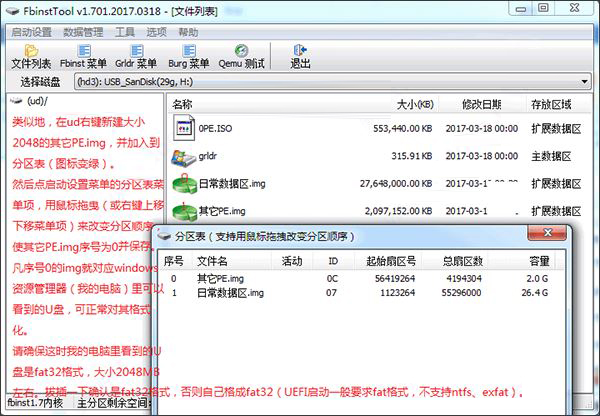
Task: Click the capacity value 26.4 G
Action: tap(535, 293)
